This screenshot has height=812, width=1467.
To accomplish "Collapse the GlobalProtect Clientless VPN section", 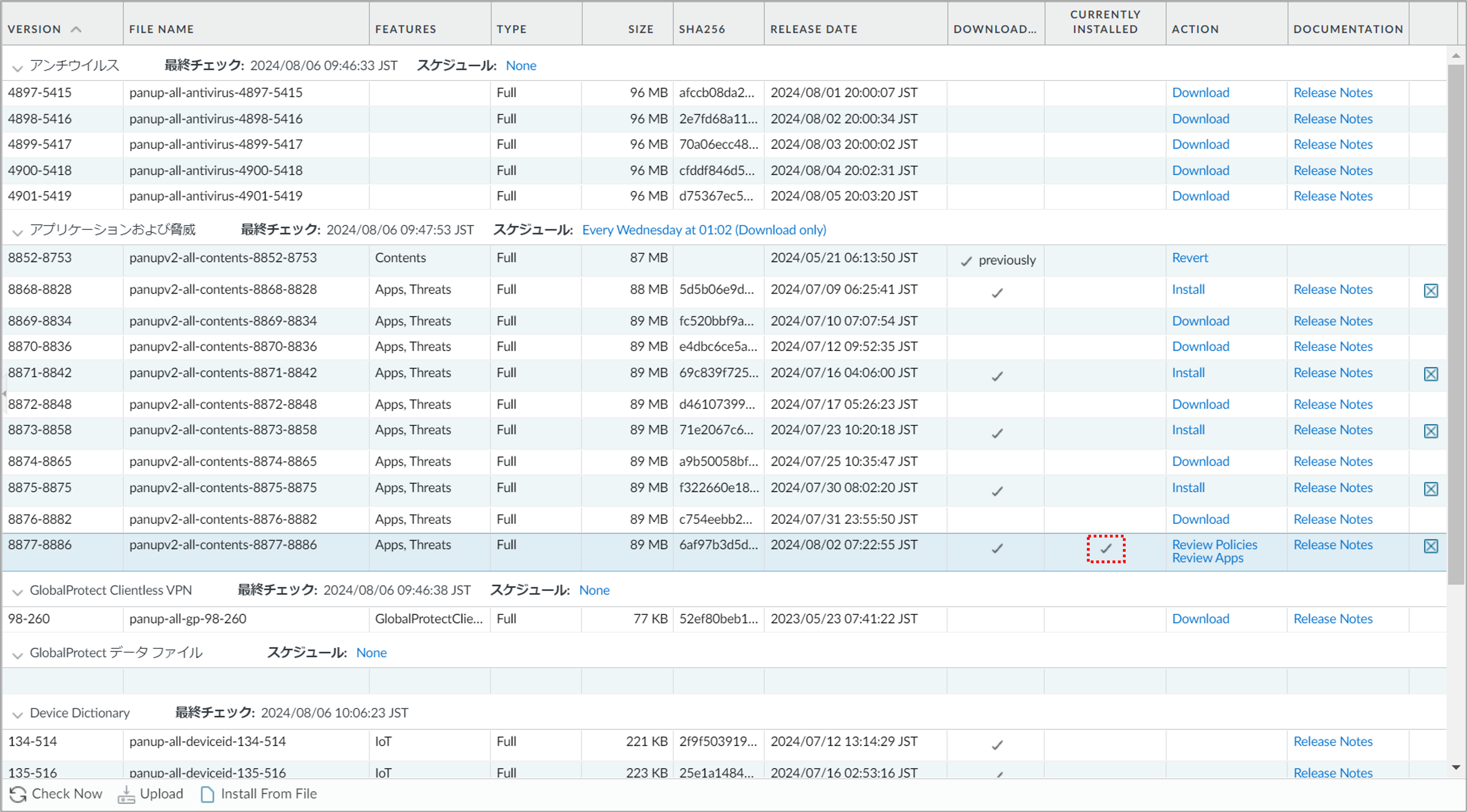I will coord(18,592).
